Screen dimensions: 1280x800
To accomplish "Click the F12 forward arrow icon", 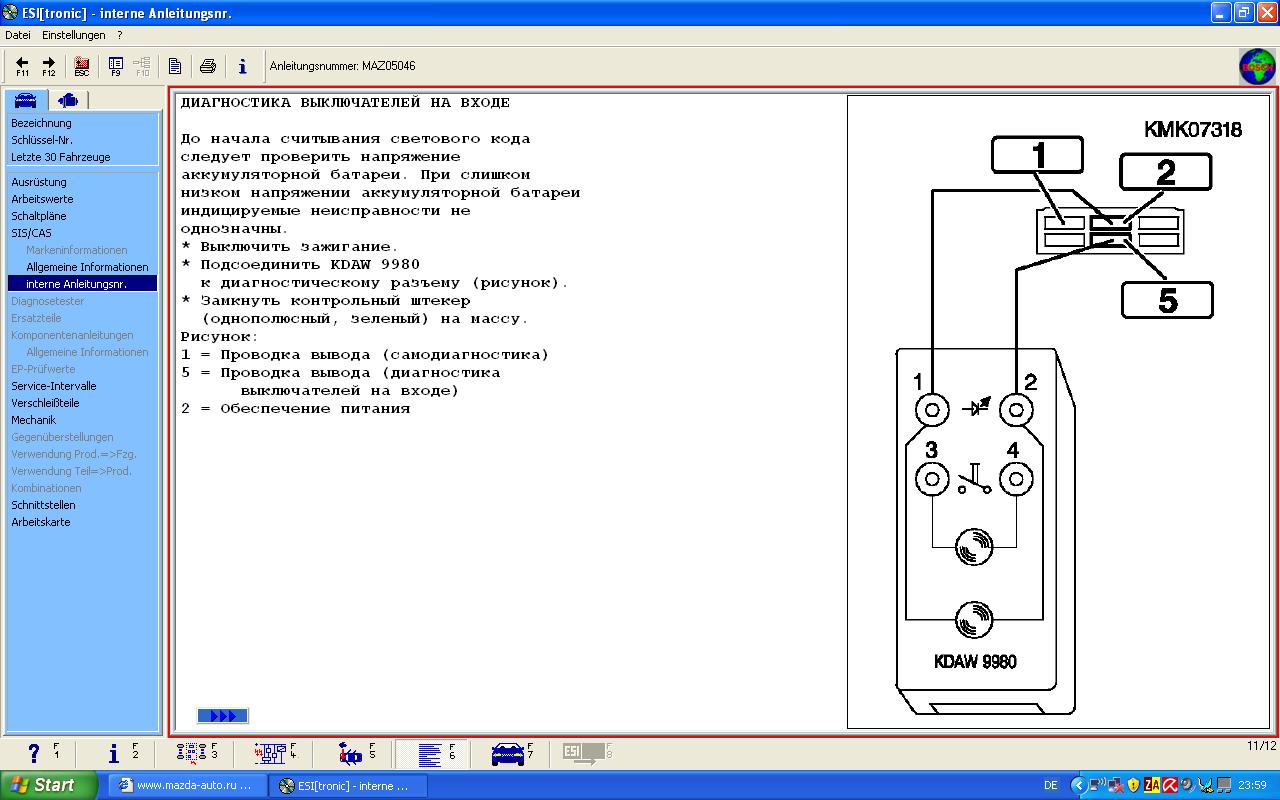I will tap(48, 66).
